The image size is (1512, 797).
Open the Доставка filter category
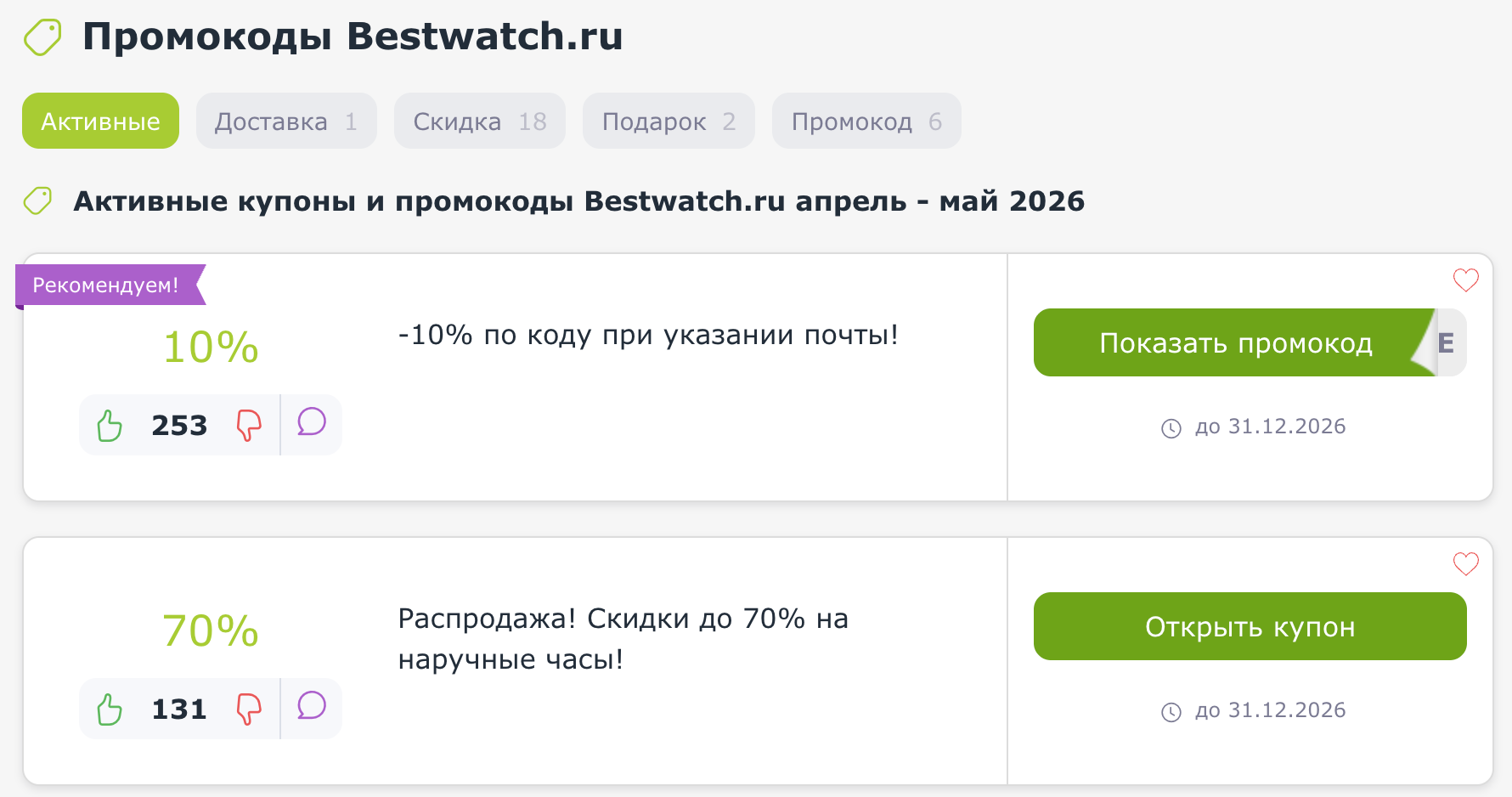click(286, 121)
